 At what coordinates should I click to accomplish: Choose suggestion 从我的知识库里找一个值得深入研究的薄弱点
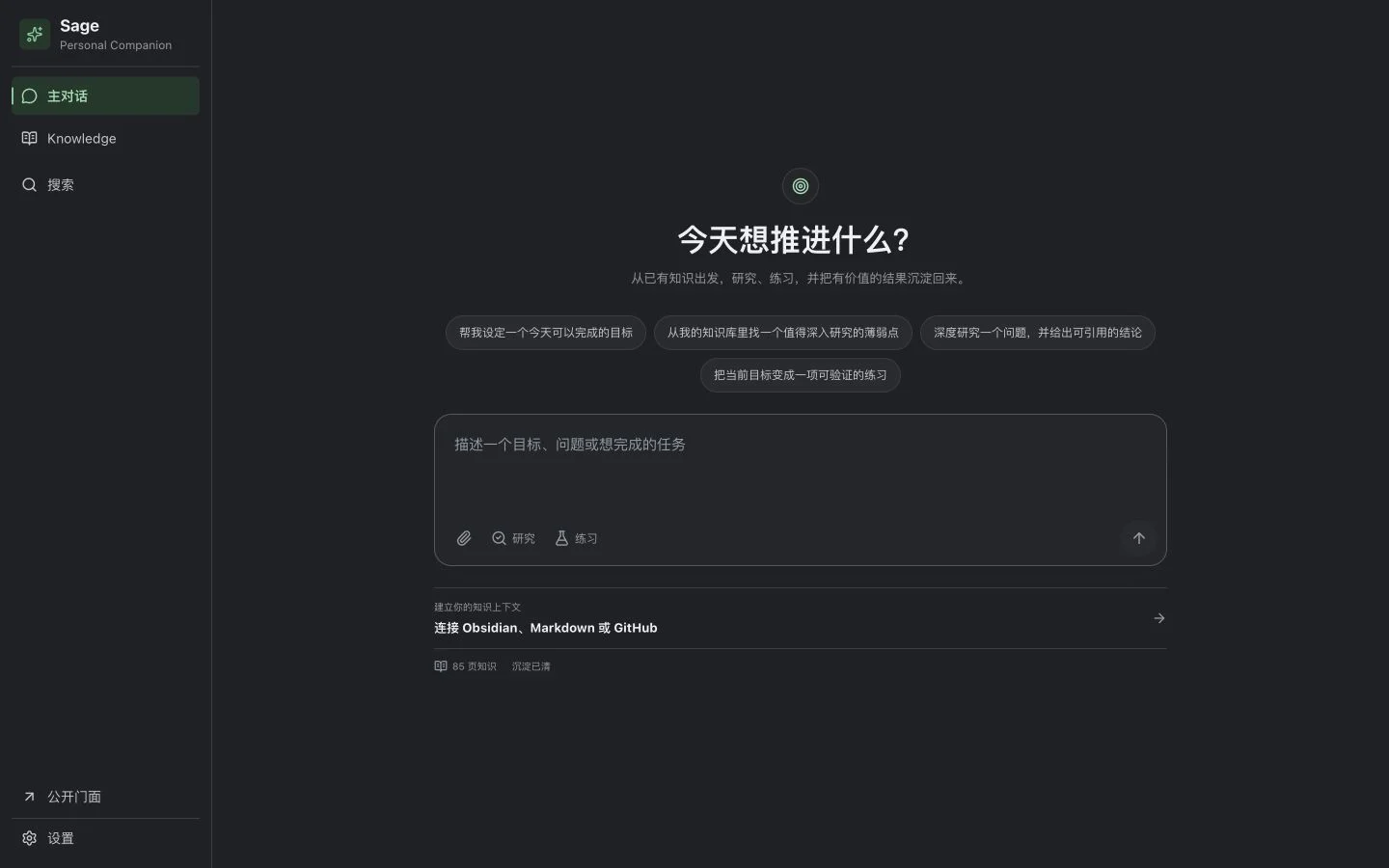click(783, 333)
